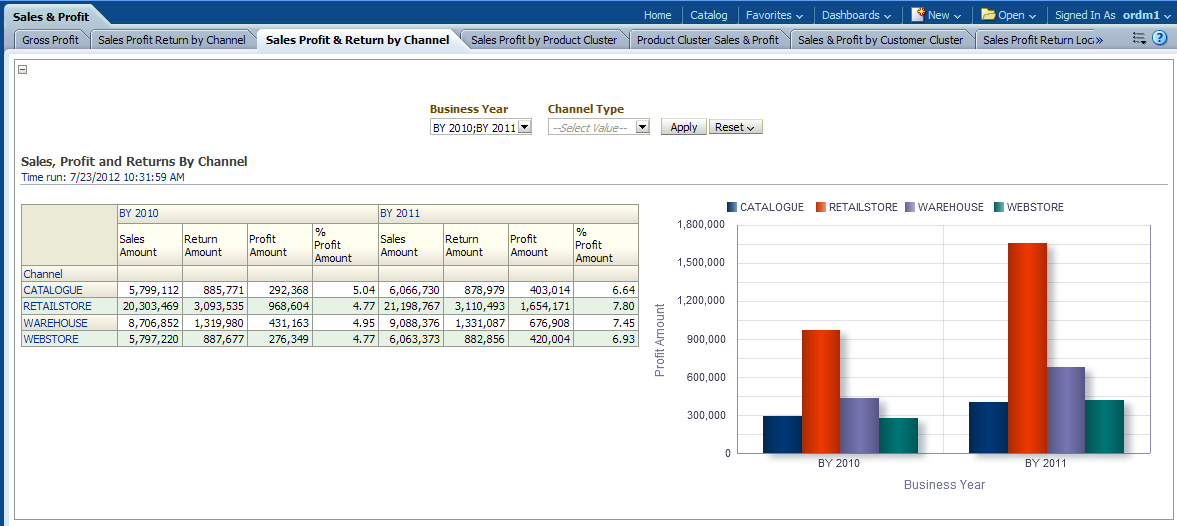Click the New document icon
Screen dimensions: 1177x526
point(917,15)
